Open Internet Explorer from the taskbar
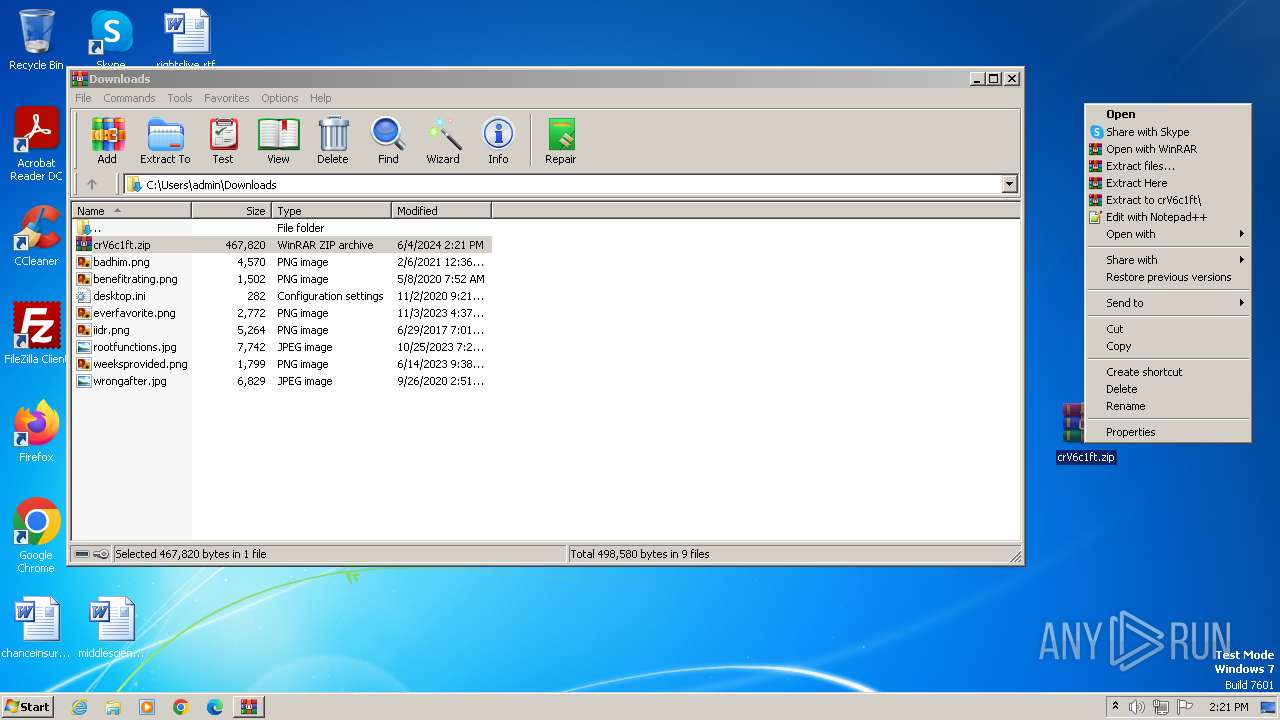This screenshot has height=720, width=1280. tap(79, 707)
